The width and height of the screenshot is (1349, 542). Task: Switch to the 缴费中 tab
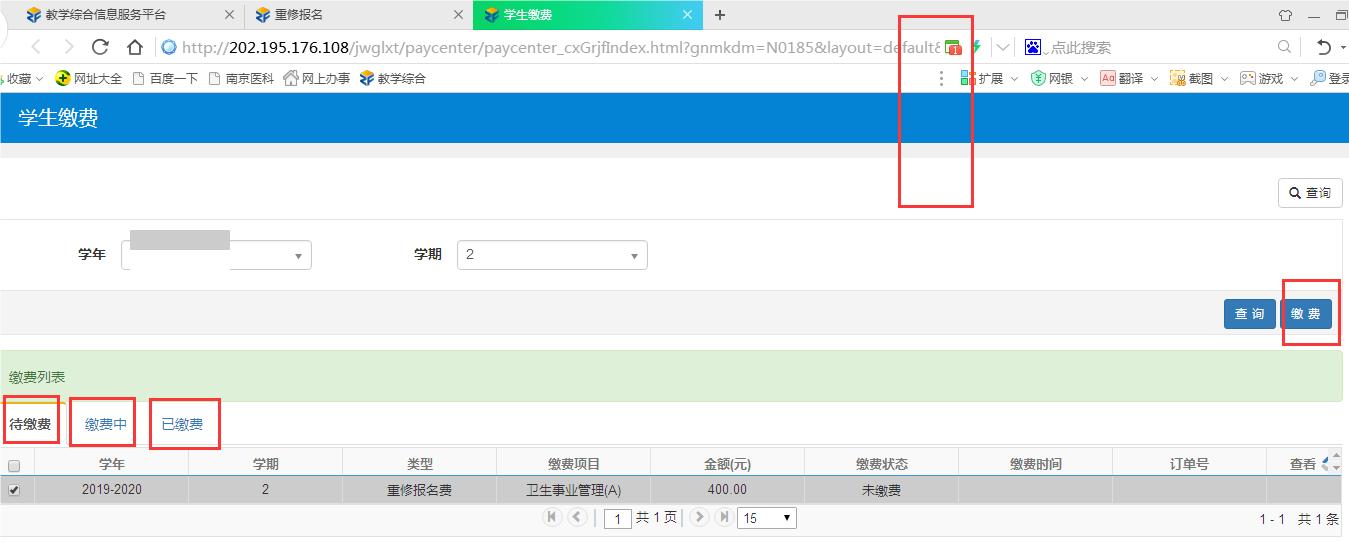pos(105,424)
